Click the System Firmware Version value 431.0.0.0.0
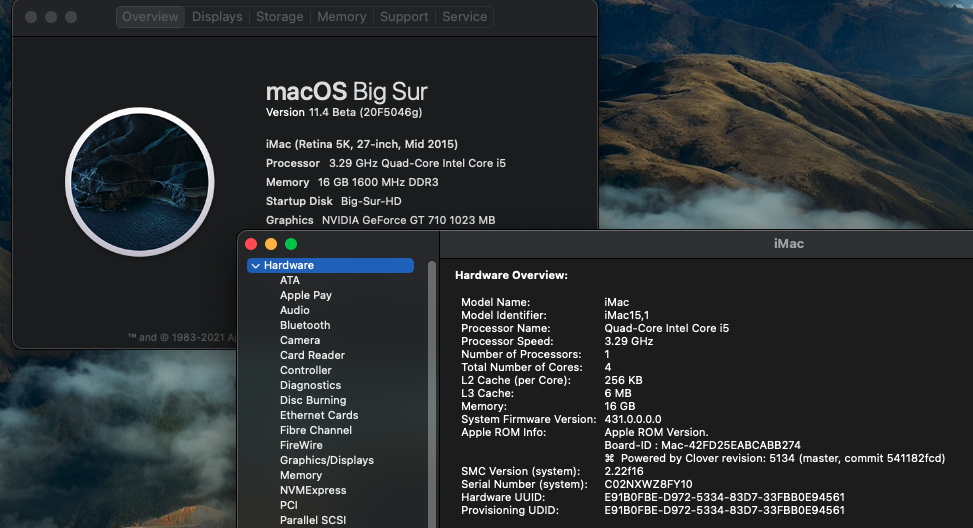This screenshot has height=528, width=973. tap(633, 419)
